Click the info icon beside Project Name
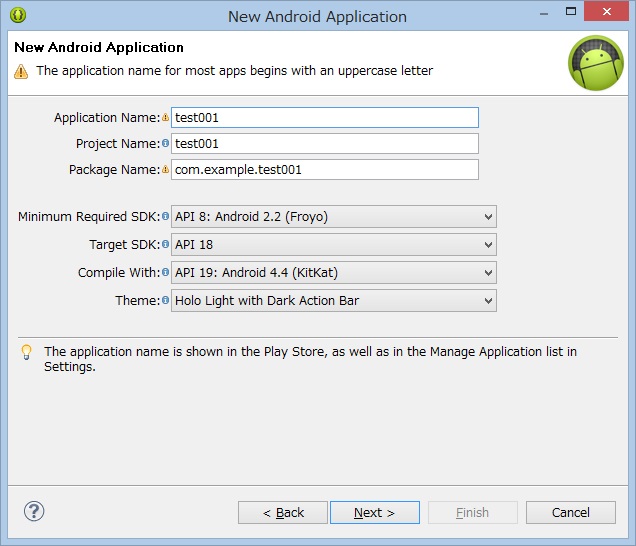Viewport: 636px width, 546px height. 165,143
